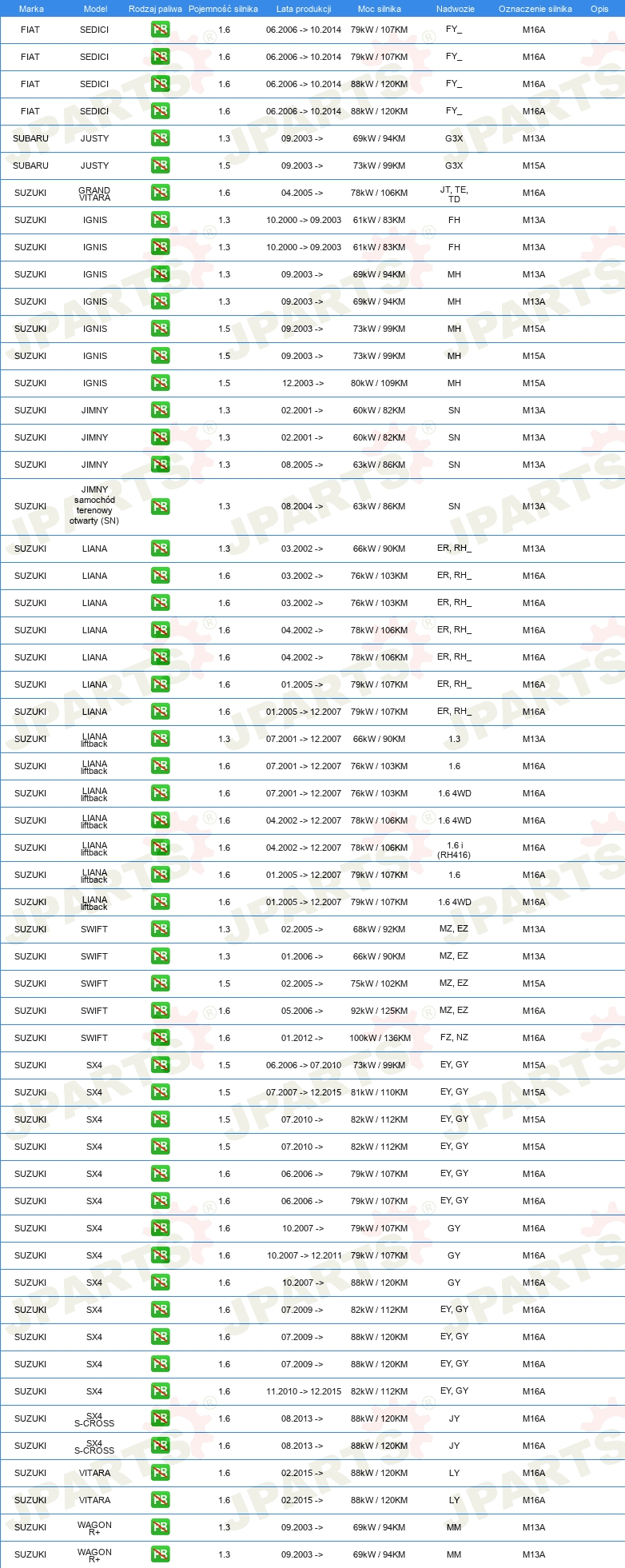Select the body code cell 'JT, TE, TD'
625x1568 pixels.
click(454, 194)
